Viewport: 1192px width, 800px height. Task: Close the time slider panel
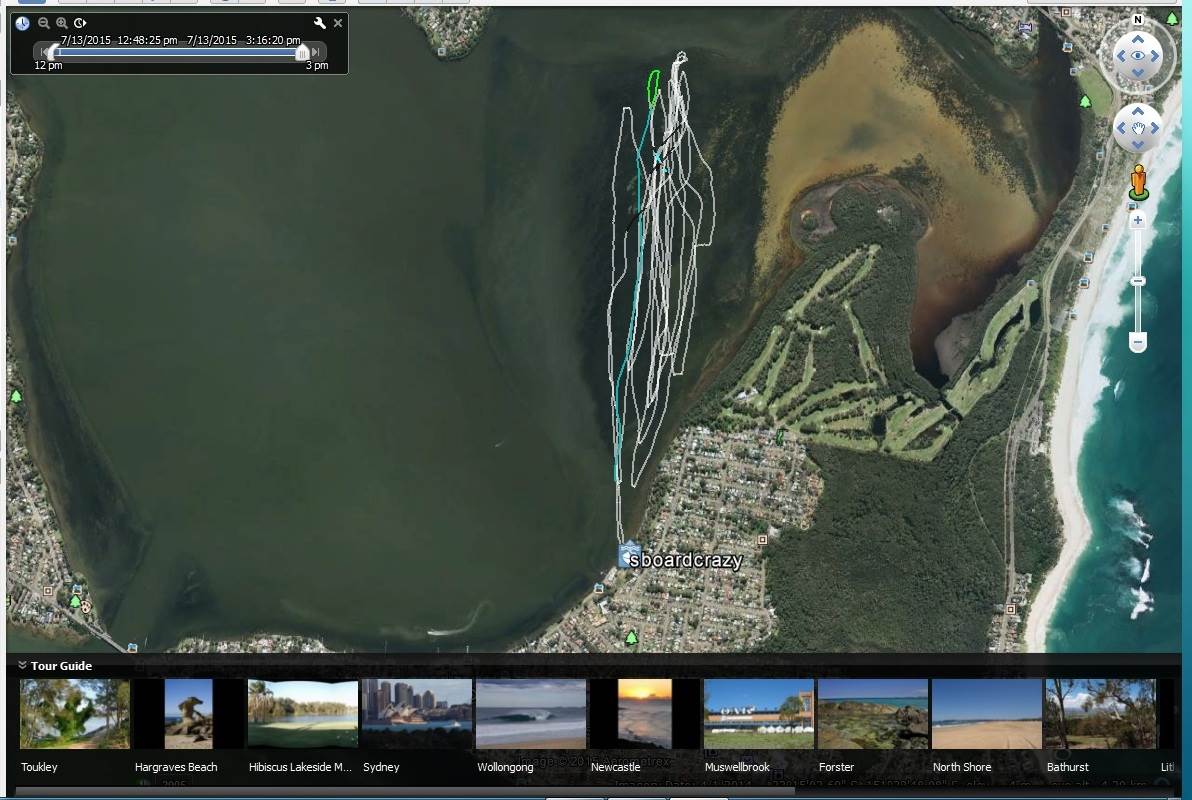pyautogui.click(x=338, y=23)
